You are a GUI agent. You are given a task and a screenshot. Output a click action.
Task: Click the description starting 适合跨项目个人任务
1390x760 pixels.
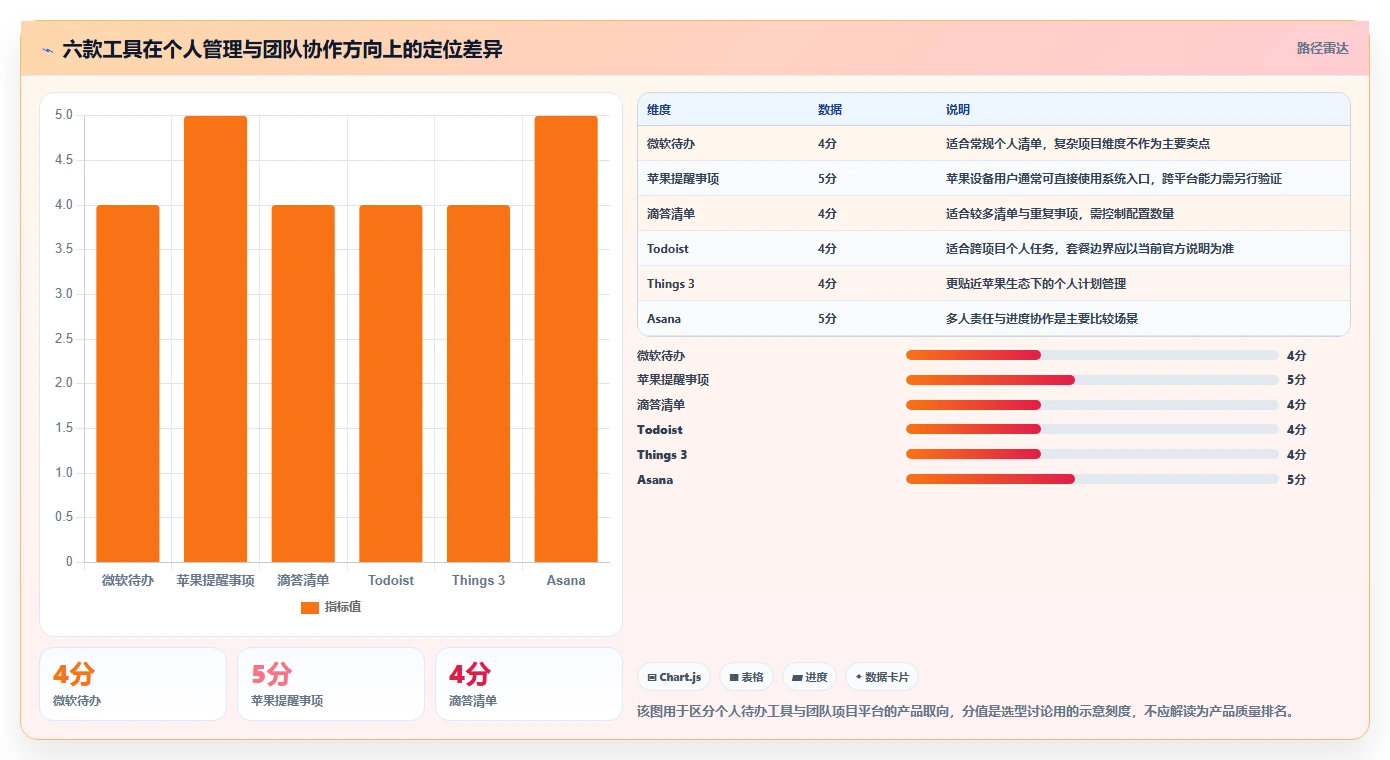click(x=1090, y=249)
